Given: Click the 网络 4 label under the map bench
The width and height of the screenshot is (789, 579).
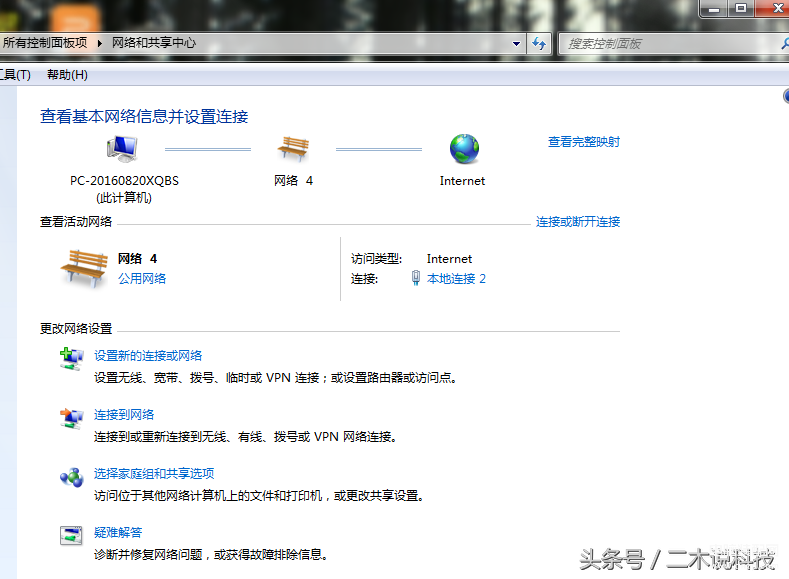Looking at the screenshot, I should [x=293, y=181].
